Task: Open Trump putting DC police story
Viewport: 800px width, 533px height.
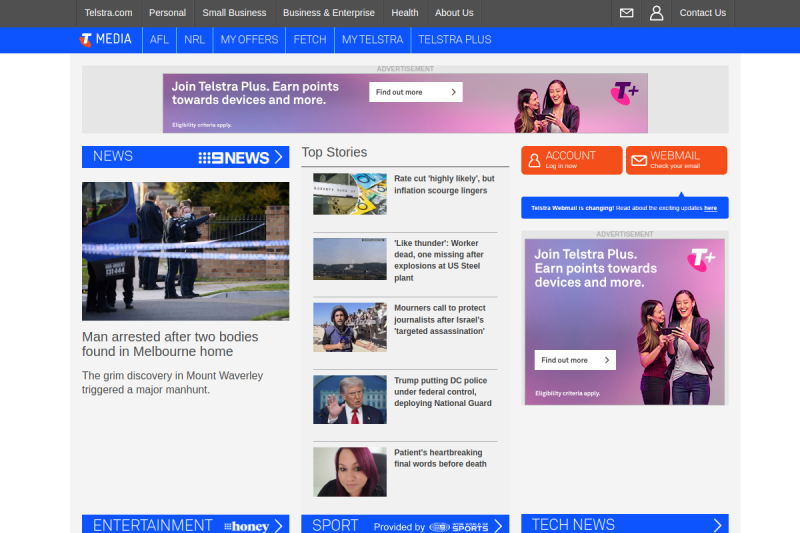Action: 442,392
